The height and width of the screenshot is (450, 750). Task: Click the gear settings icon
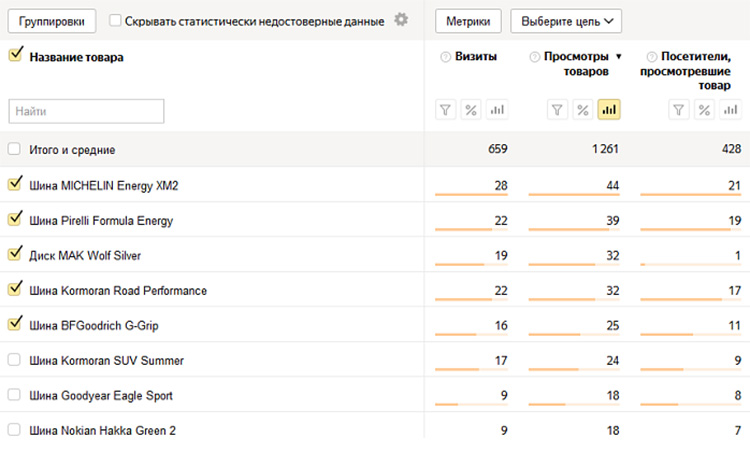click(x=401, y=20)
